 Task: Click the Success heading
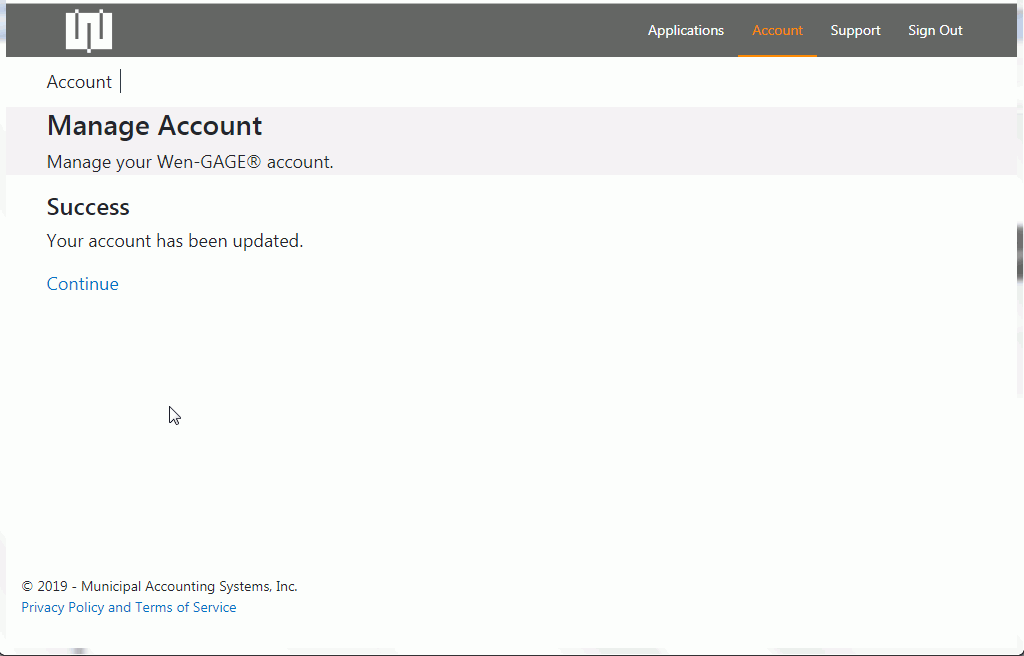tap(88, 207)
